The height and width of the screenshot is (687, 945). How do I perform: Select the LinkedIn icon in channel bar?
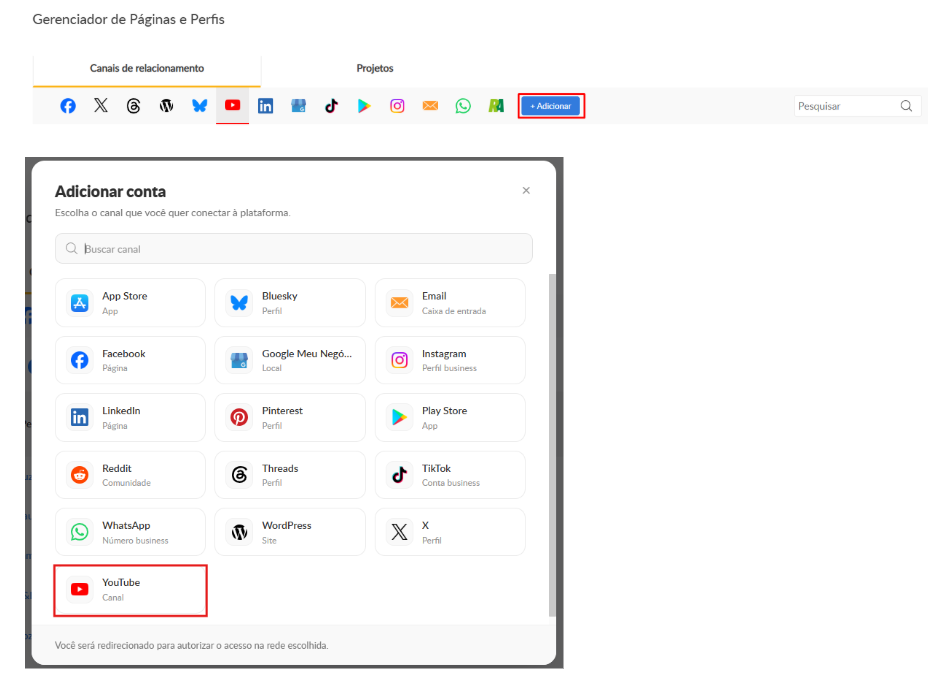point(265,106)
